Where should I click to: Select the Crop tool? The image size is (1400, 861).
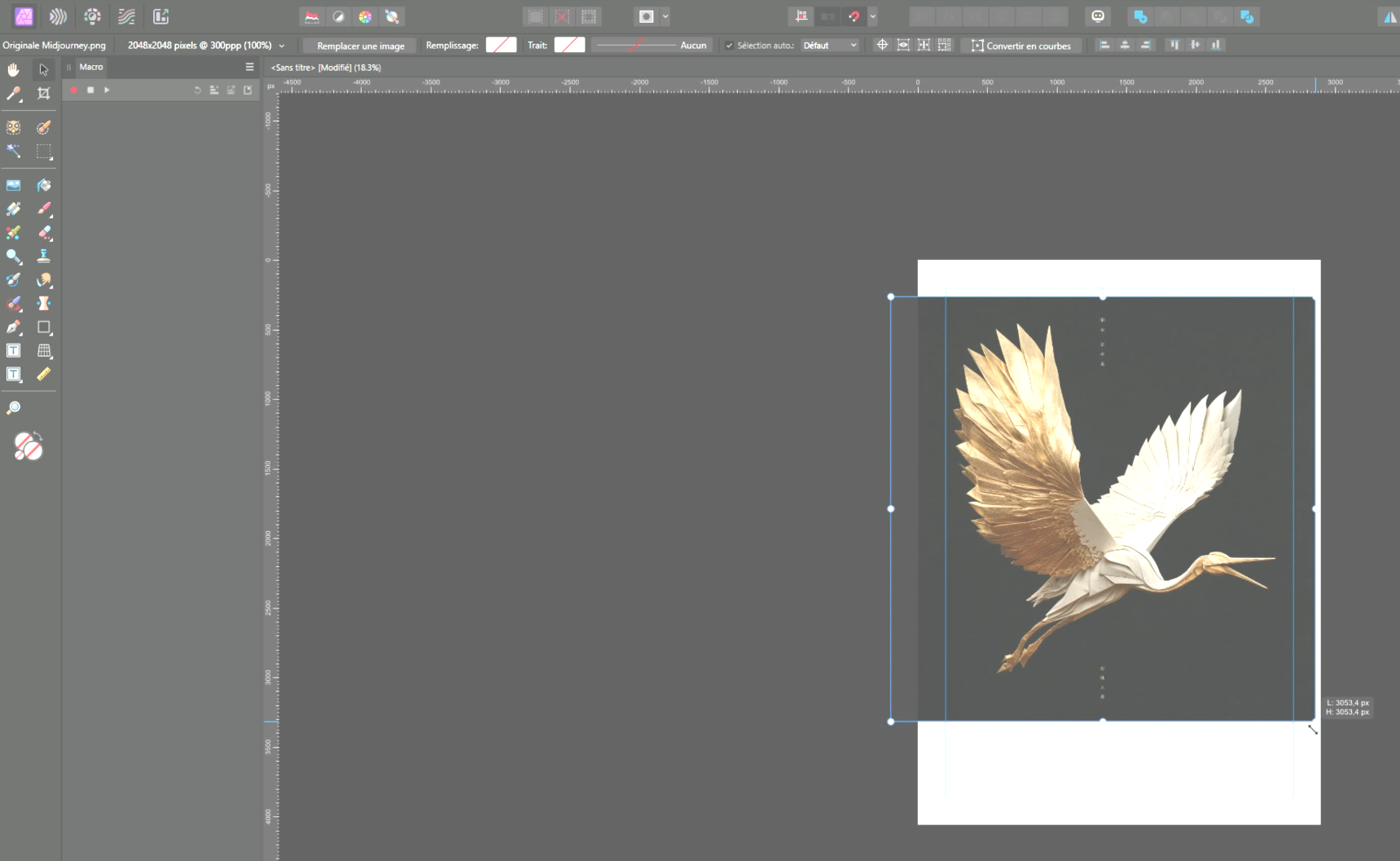[x=44, y=94]
